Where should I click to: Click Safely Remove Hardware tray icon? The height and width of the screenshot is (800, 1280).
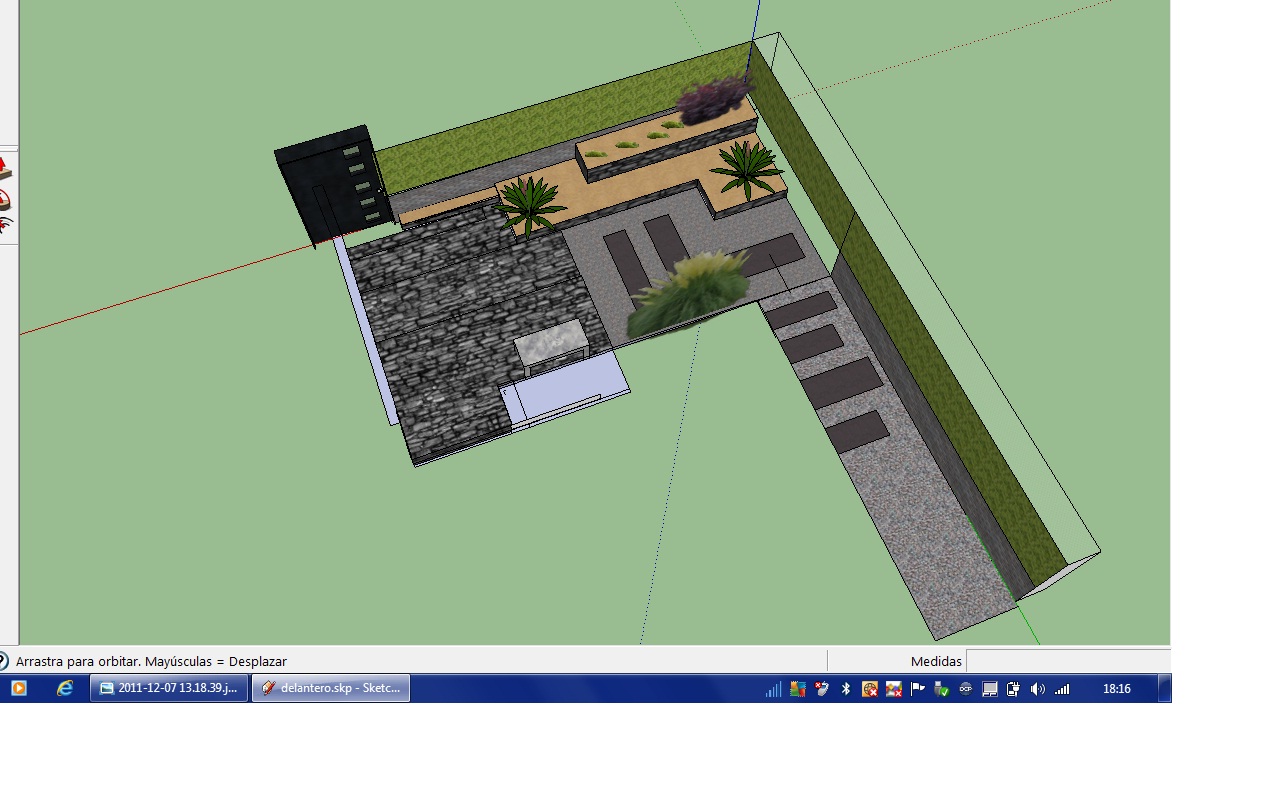coord(942,689)
